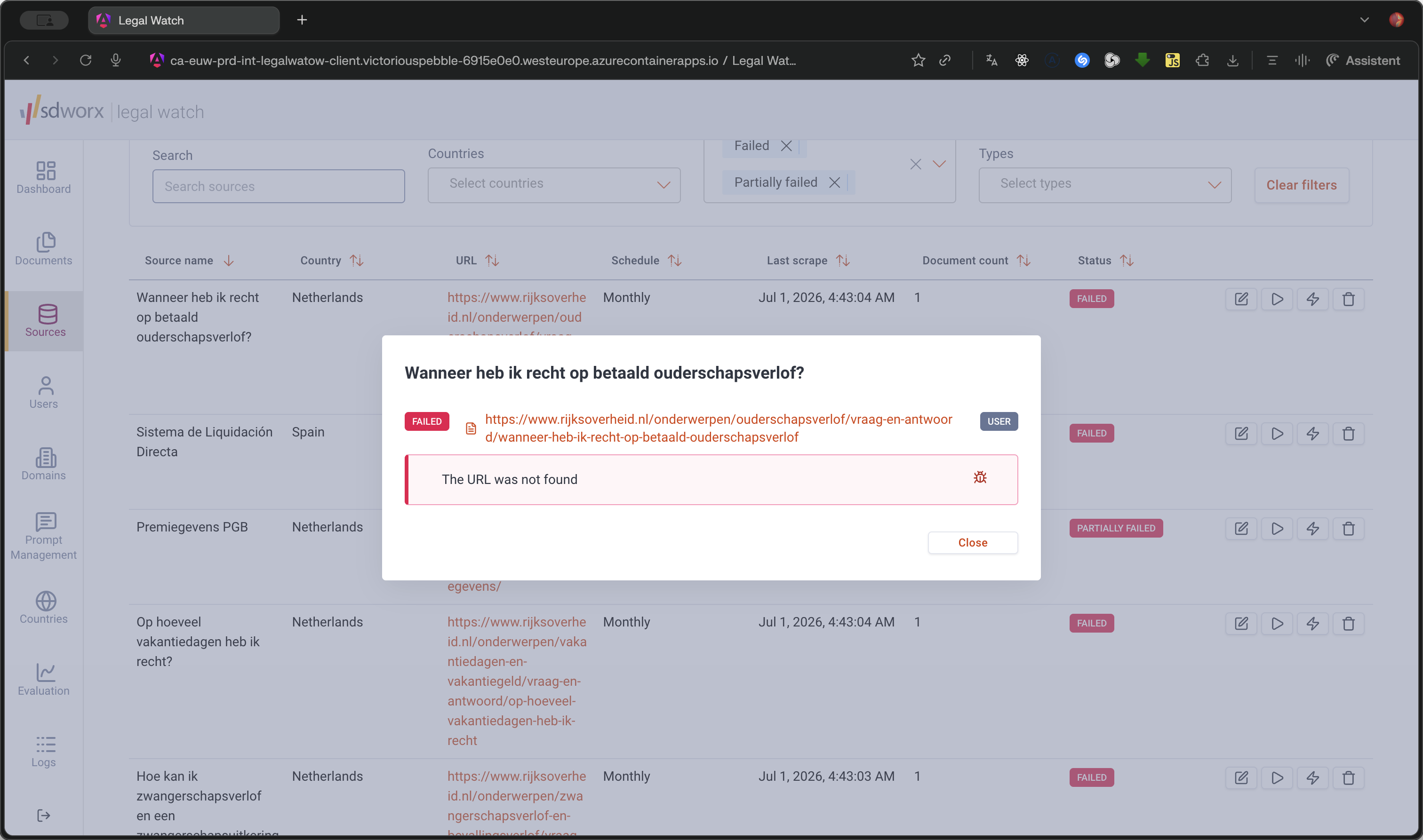Focus the Search sources input field
This screenshot has width=1423, height=840.
tap(278, 186)
